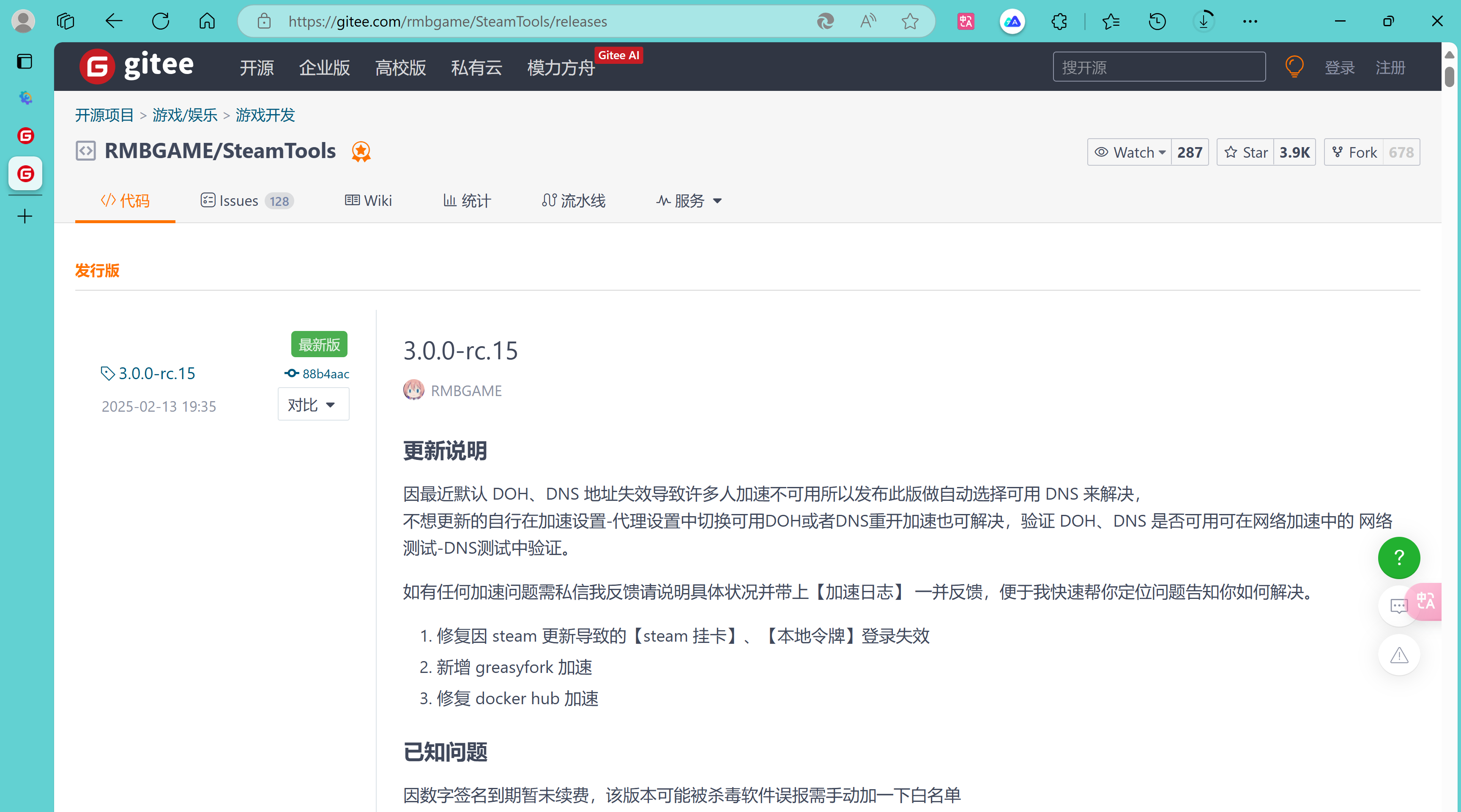Open the Workspaces icon in browser toolbar
Image resolution: width=1461 pixels, height=812 pixels.
[x=66, y=22]
